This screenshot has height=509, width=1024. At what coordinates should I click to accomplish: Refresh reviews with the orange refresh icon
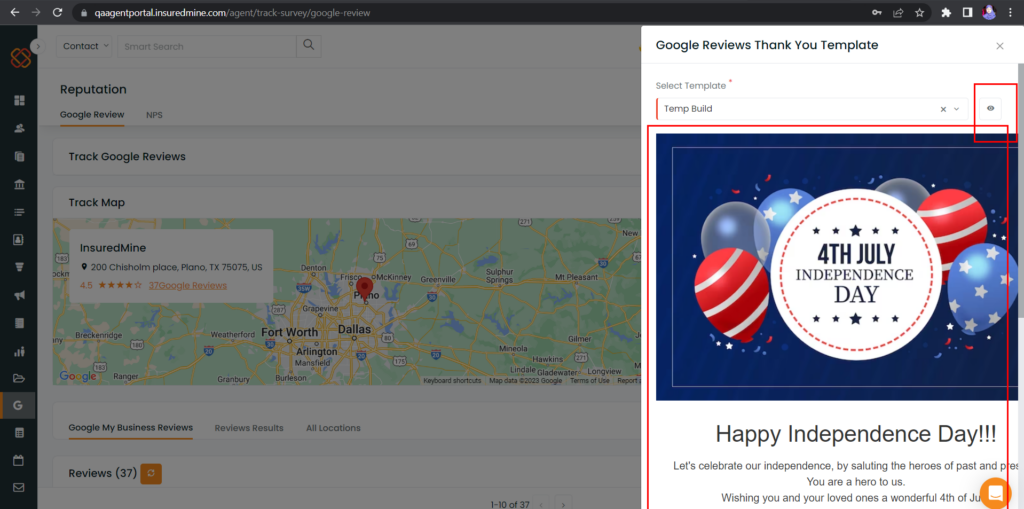tap(151, 473)
